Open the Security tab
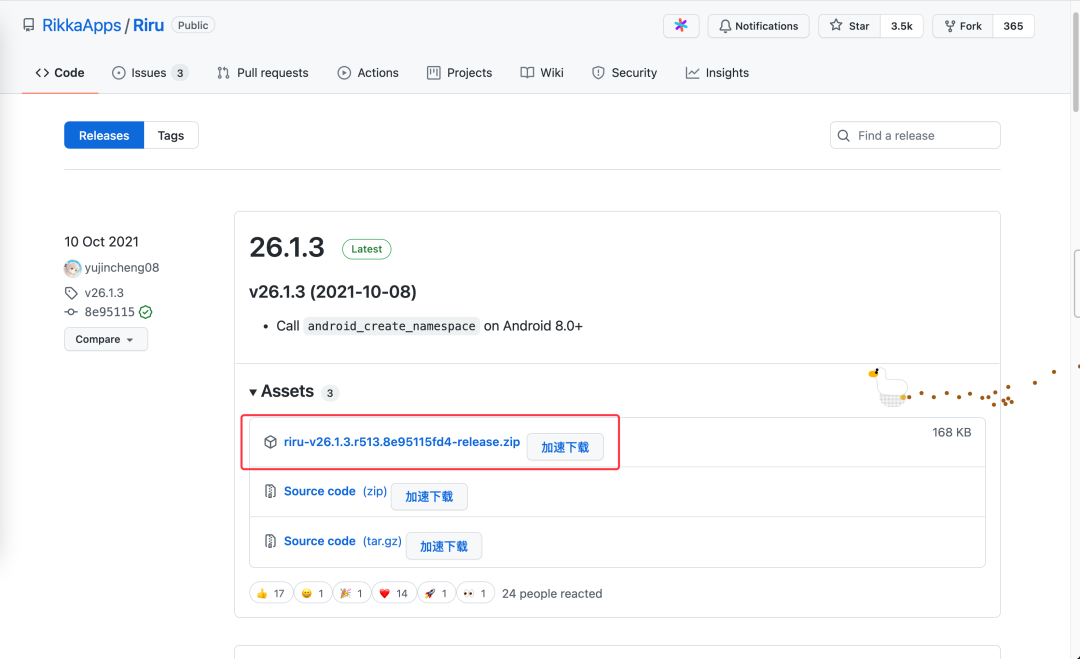 click(624, 73)
